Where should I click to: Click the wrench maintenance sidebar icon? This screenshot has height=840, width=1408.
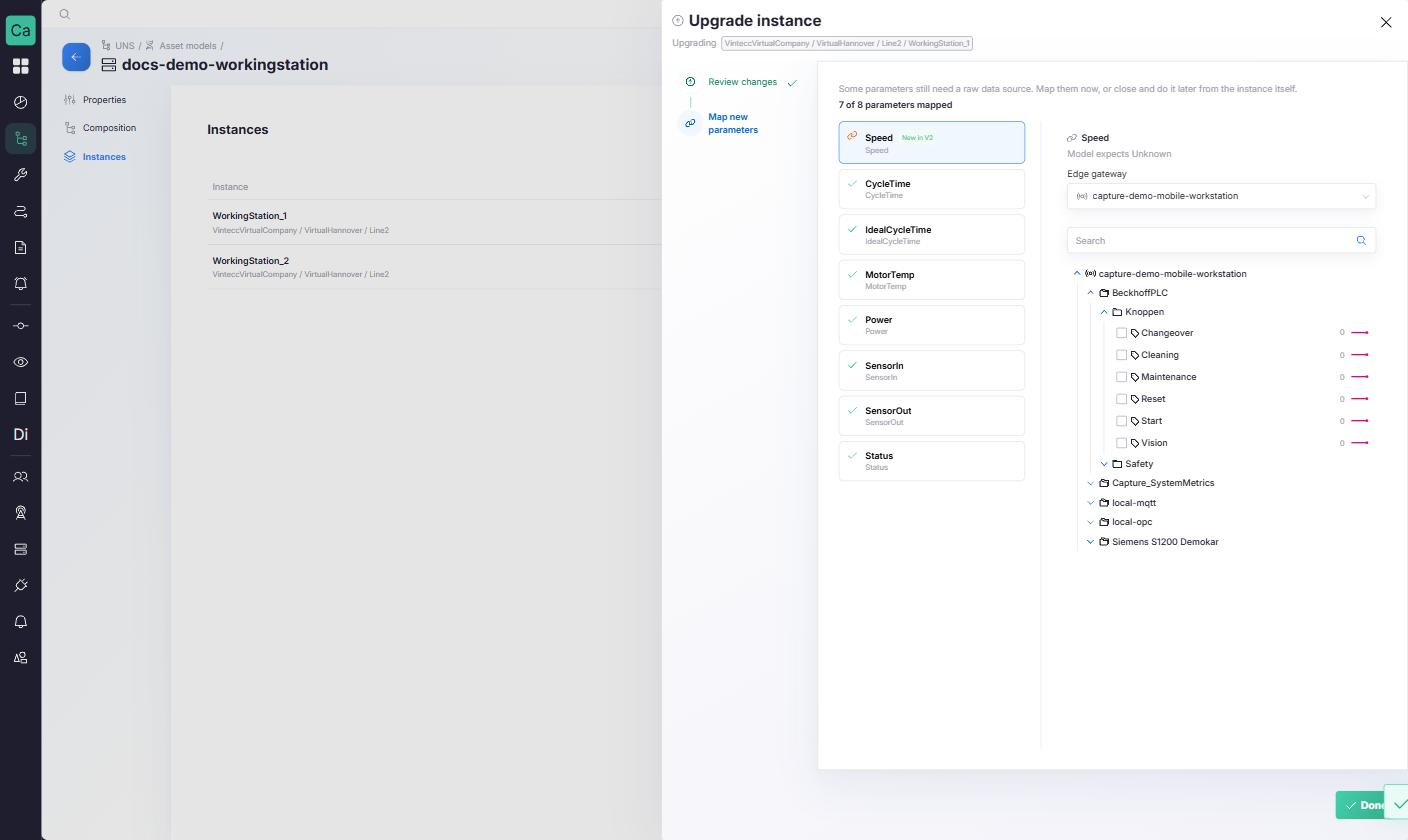(x=20, y=175)
